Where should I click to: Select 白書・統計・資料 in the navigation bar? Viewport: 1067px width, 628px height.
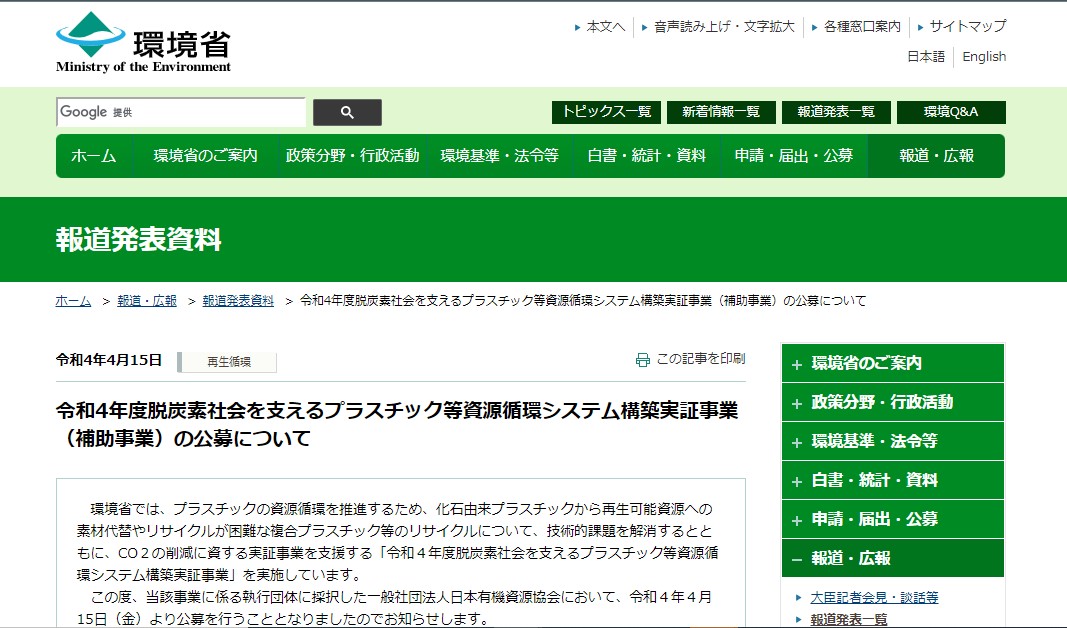tap(646, 156)
